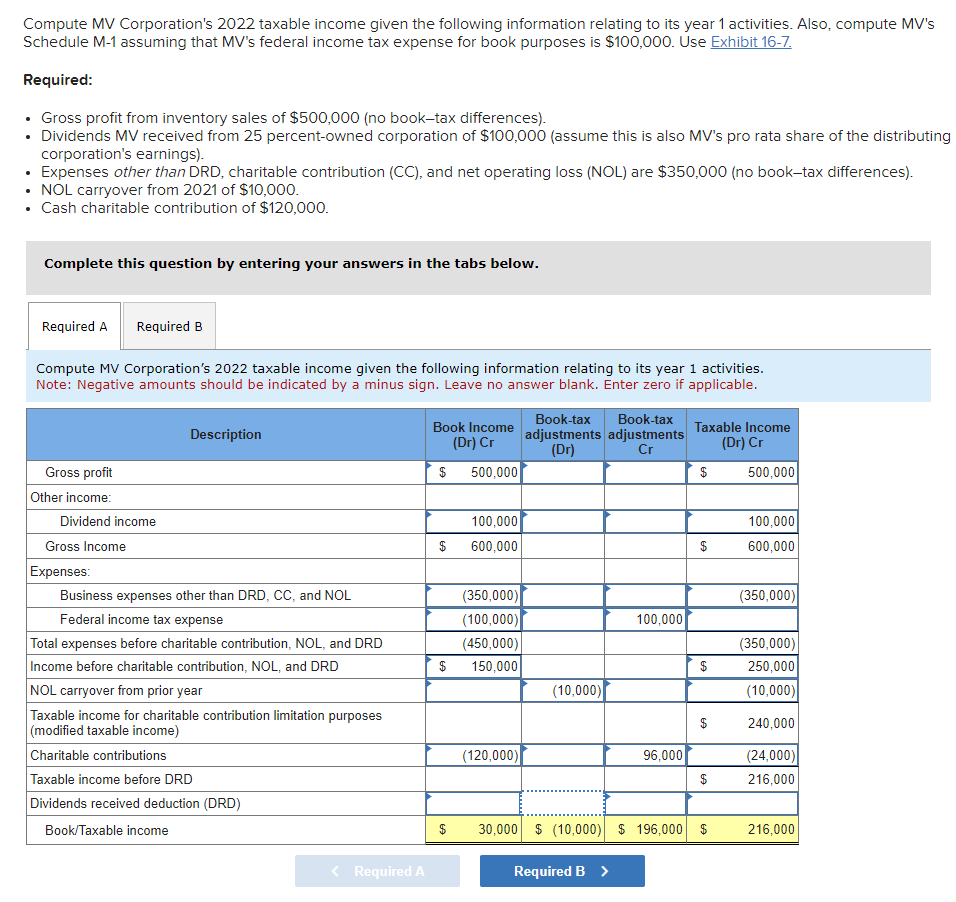Click Federal income tax expense Cr adjustment cell

(645, 619)
